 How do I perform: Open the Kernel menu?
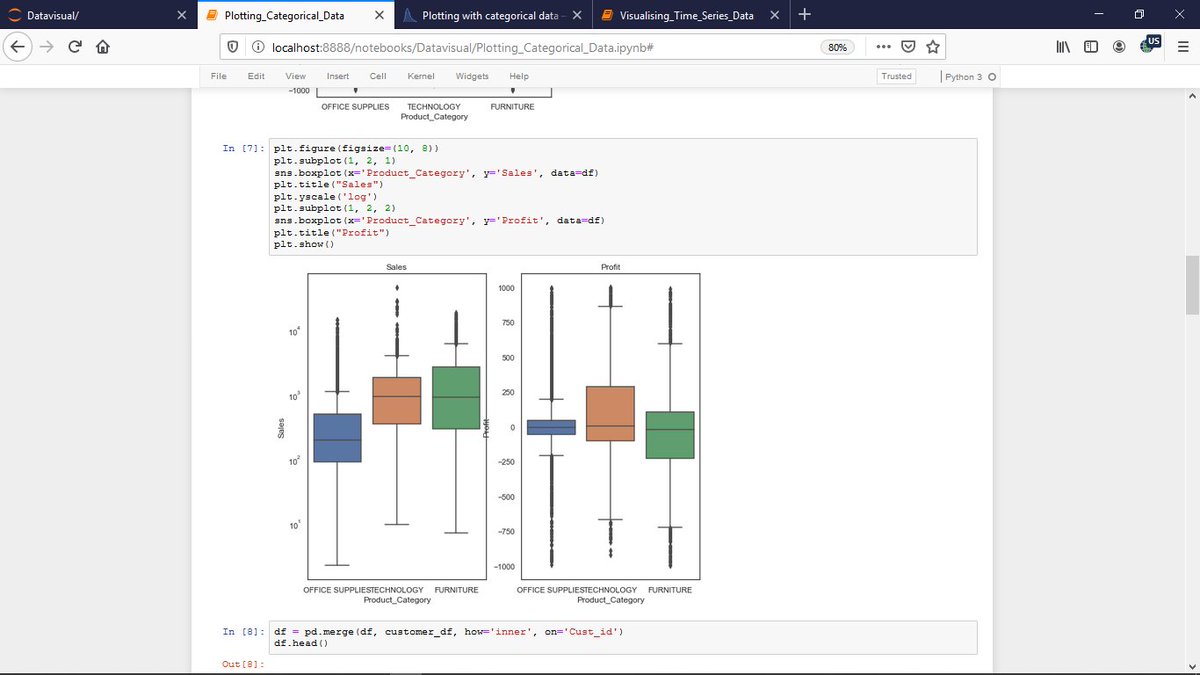pyautogui.click(x=420, y=76)
